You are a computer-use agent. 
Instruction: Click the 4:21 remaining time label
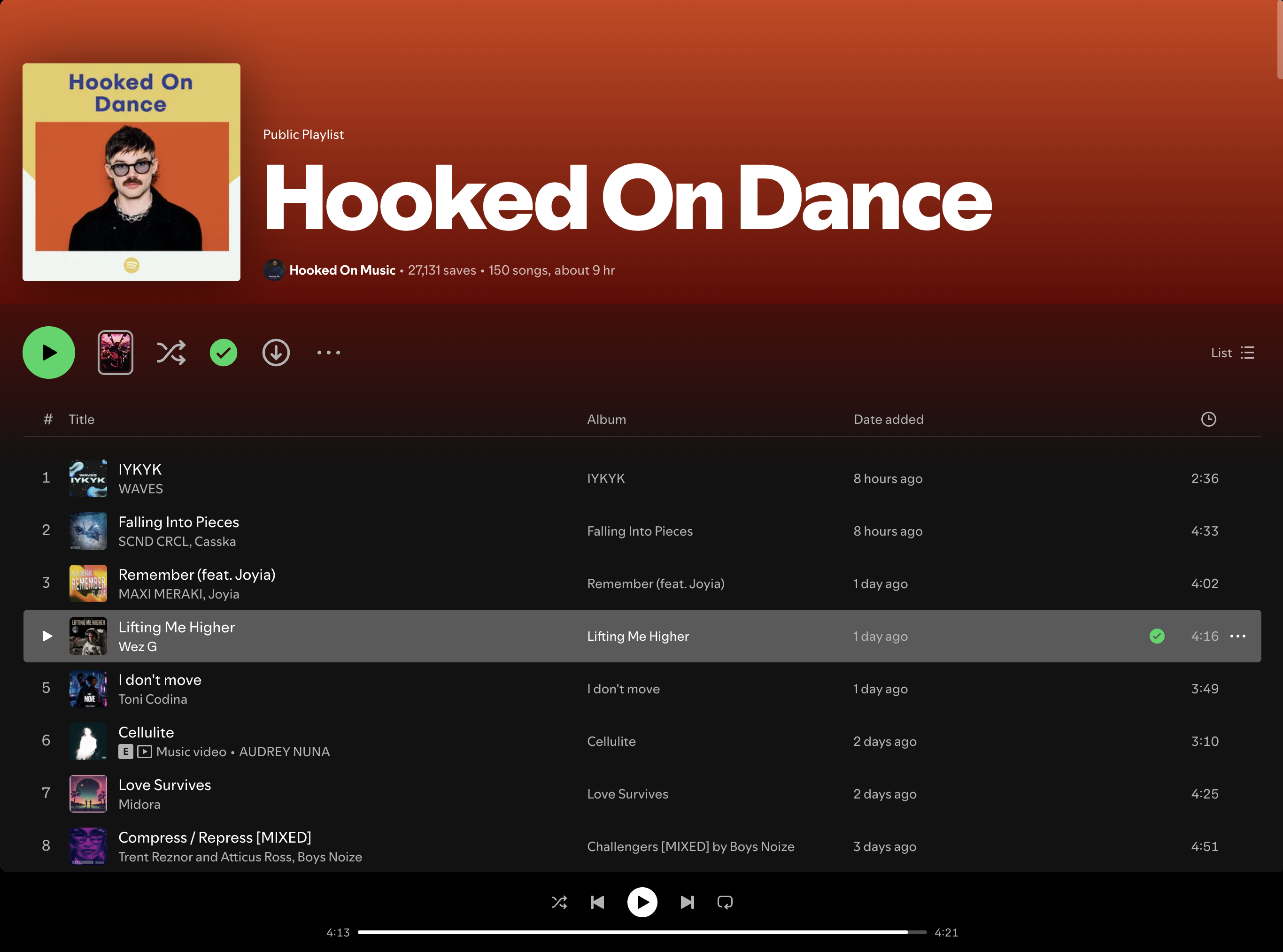coord(946,932)
